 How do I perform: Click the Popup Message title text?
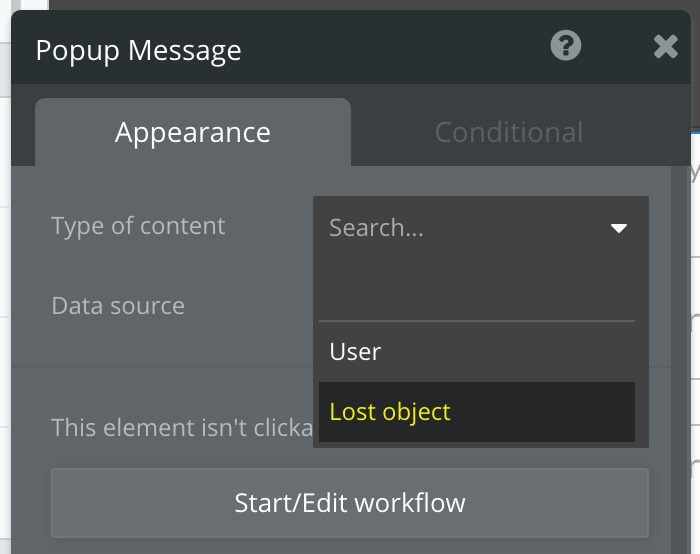(x=138, y=50)
